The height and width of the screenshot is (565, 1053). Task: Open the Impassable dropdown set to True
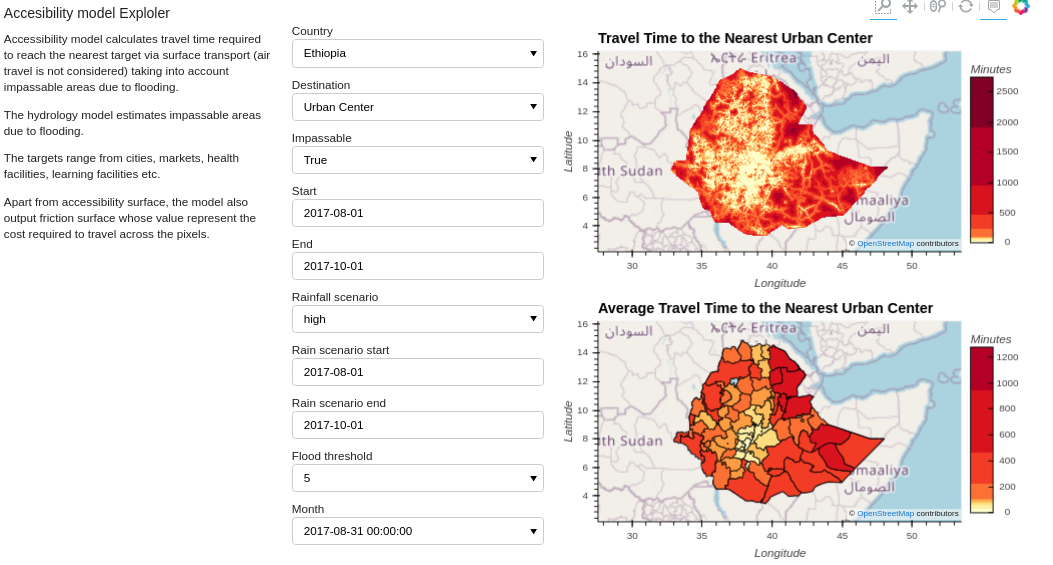pyautogui.click(x=417, y=160)
